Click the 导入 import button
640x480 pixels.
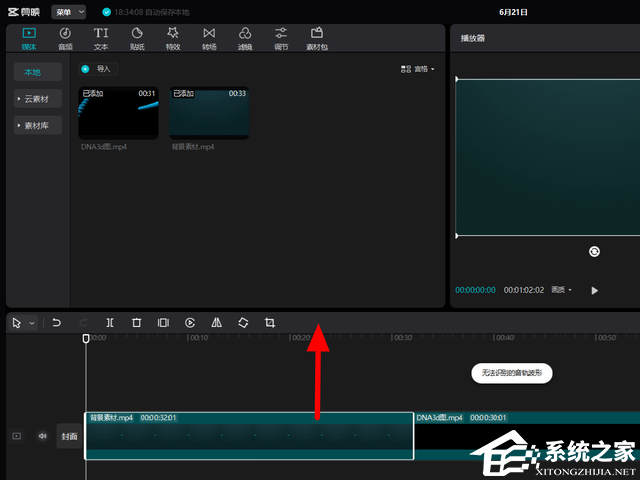click(98, 69)
